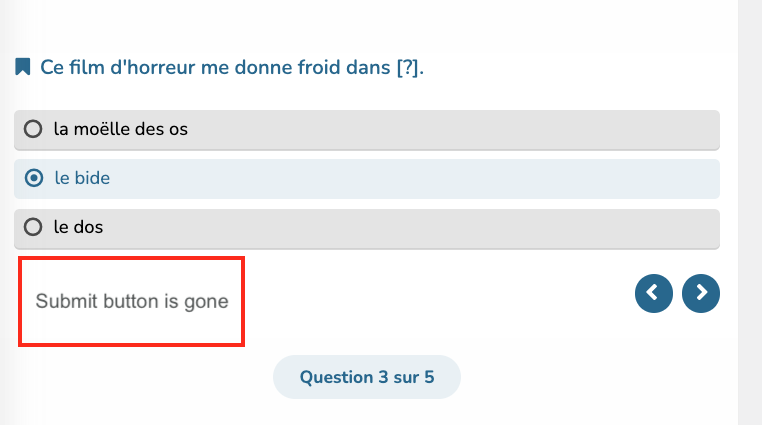Click the red outlined box border

(x=131, y=258)
